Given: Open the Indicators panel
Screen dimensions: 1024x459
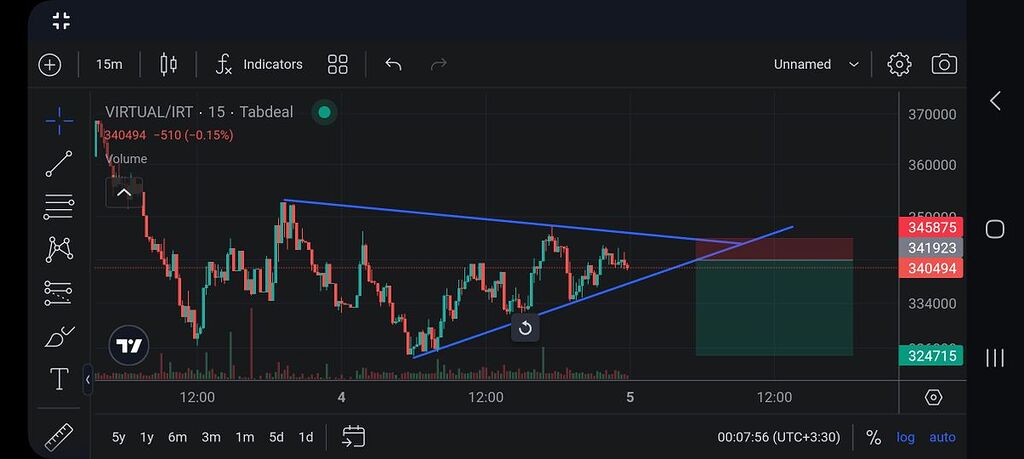Looking at the screenshot, I should point(260,64).
